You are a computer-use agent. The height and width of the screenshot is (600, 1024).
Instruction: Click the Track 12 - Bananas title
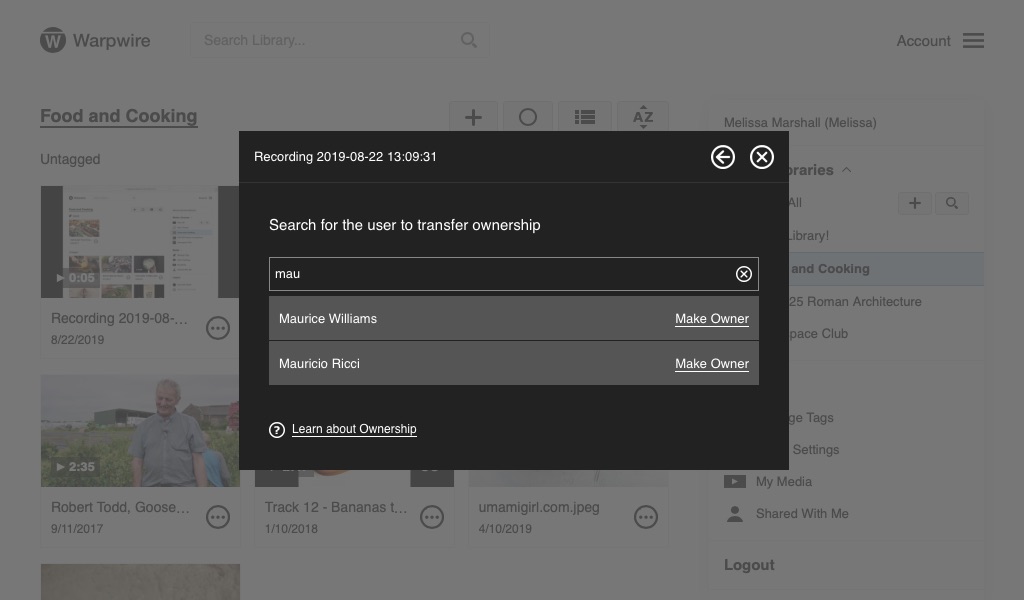click(x=336, y=507)
